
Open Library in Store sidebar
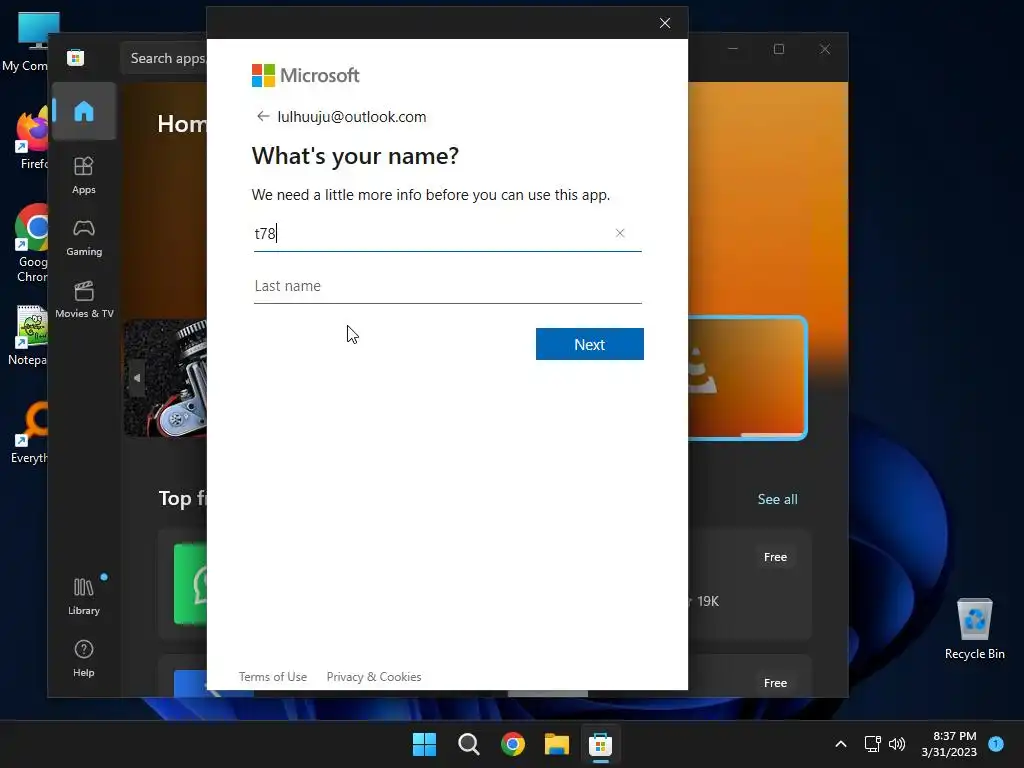click(84, 596)
